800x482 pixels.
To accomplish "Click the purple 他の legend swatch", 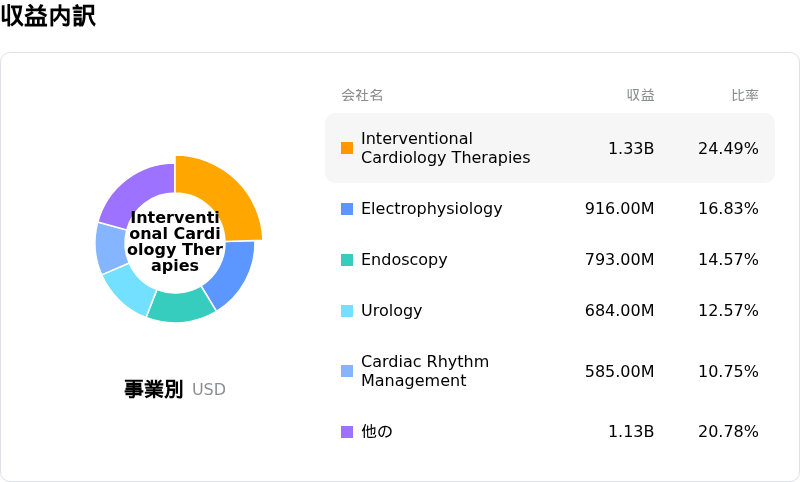I will tap(347, 432).
